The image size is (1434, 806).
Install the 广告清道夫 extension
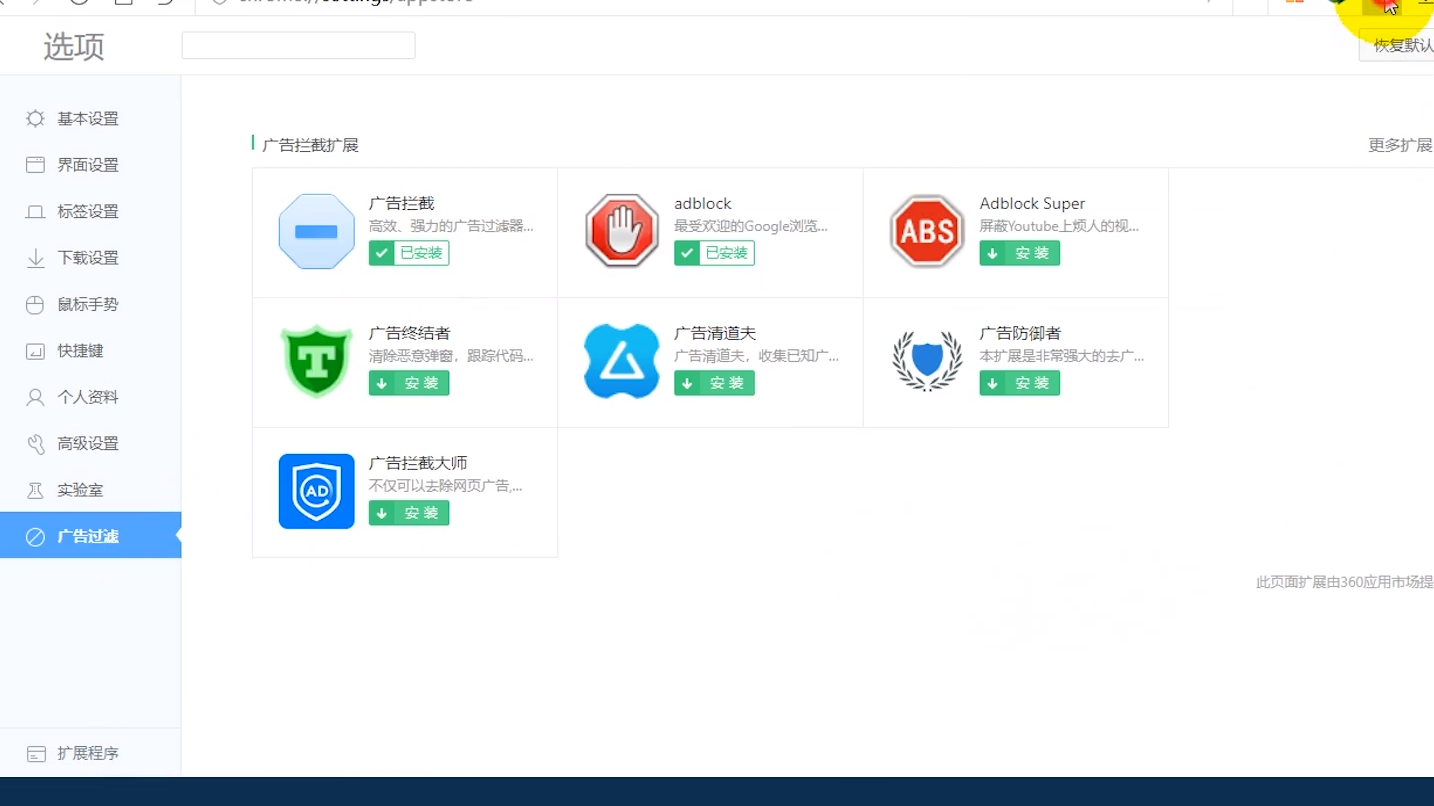[714, 383]
